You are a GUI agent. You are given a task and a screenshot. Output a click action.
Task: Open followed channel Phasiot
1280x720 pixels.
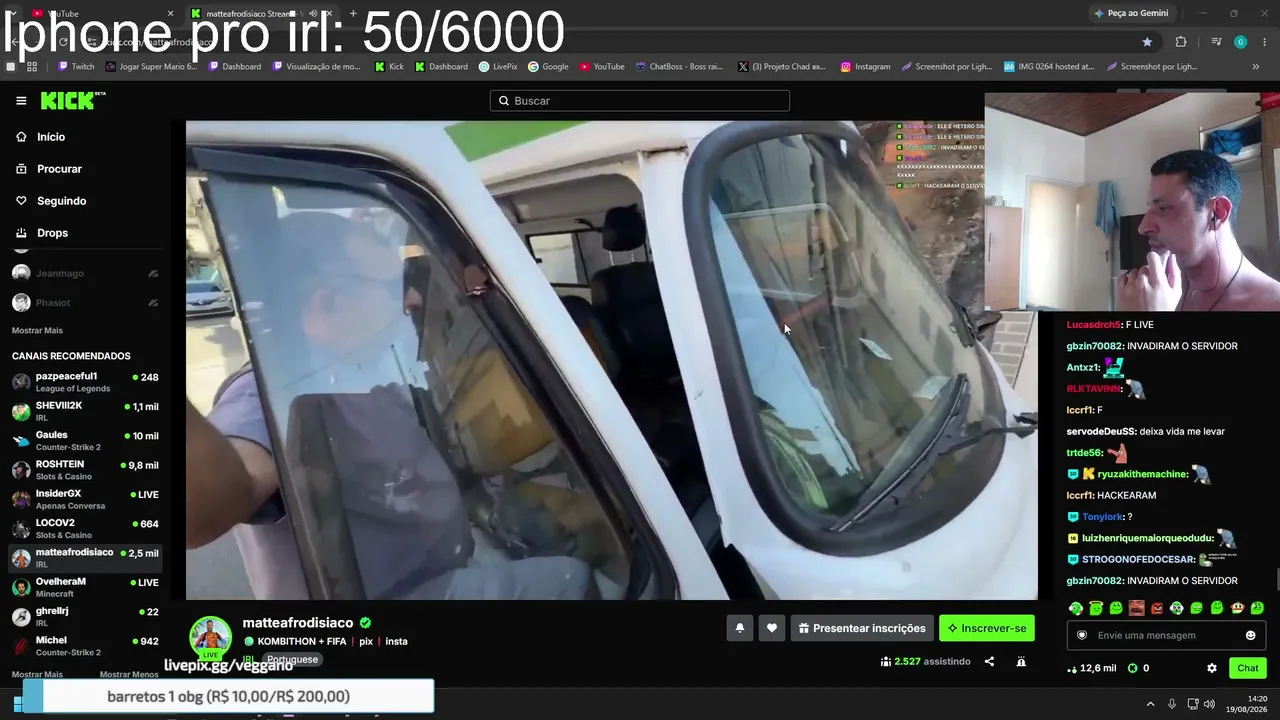84,303
